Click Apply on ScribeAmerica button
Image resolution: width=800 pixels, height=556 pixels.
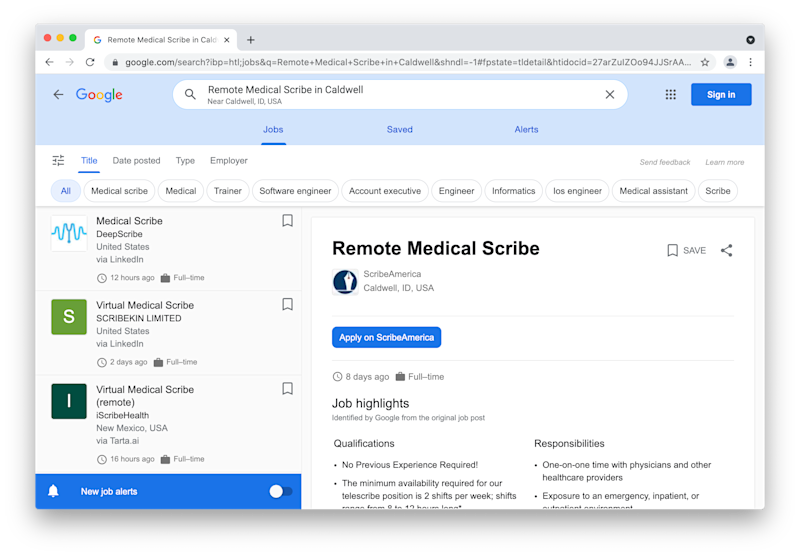tap(386, 337)
